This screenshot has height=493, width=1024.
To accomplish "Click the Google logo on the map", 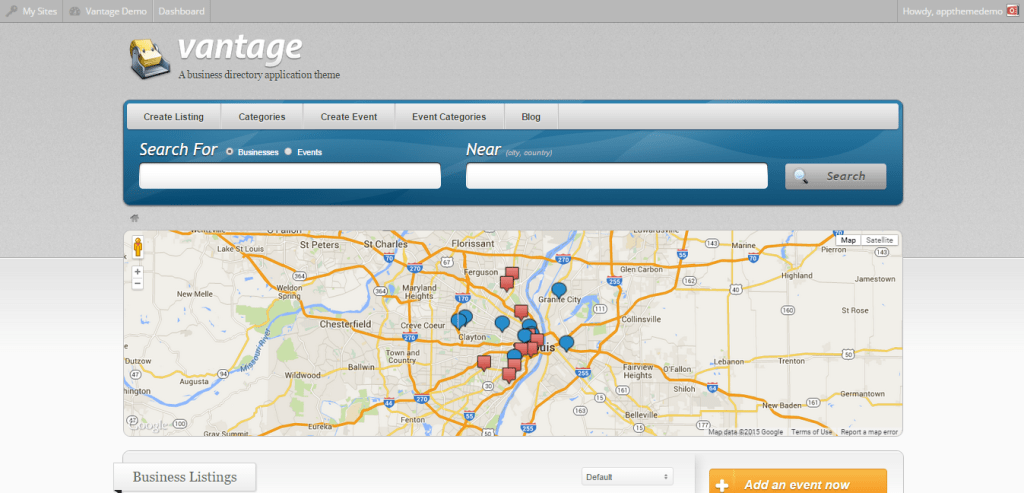I will click(x=148, y=426).
